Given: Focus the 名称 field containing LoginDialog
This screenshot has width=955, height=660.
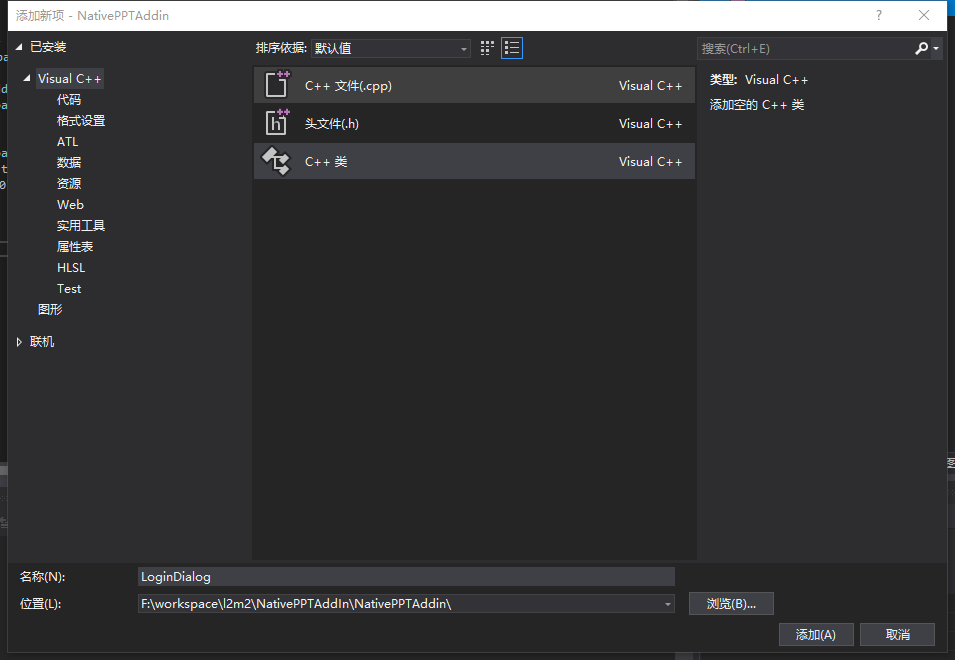Looking at the screenshot, I should 406,577.
